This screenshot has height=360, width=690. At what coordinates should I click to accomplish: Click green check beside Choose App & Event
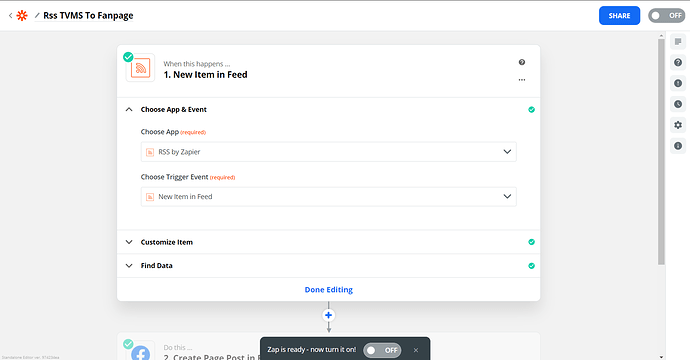532,110
